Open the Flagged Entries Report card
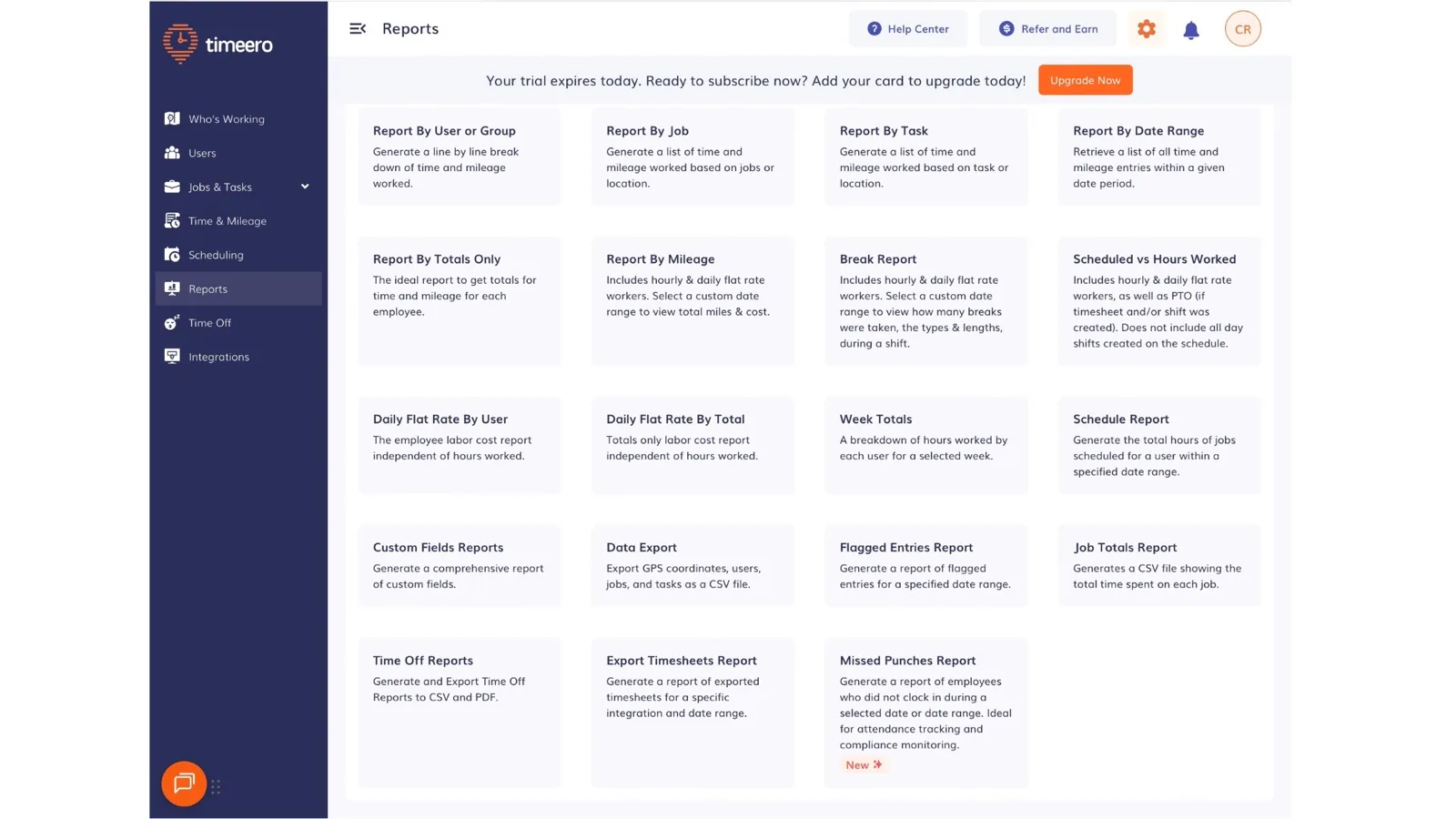 tap(926, 565)
